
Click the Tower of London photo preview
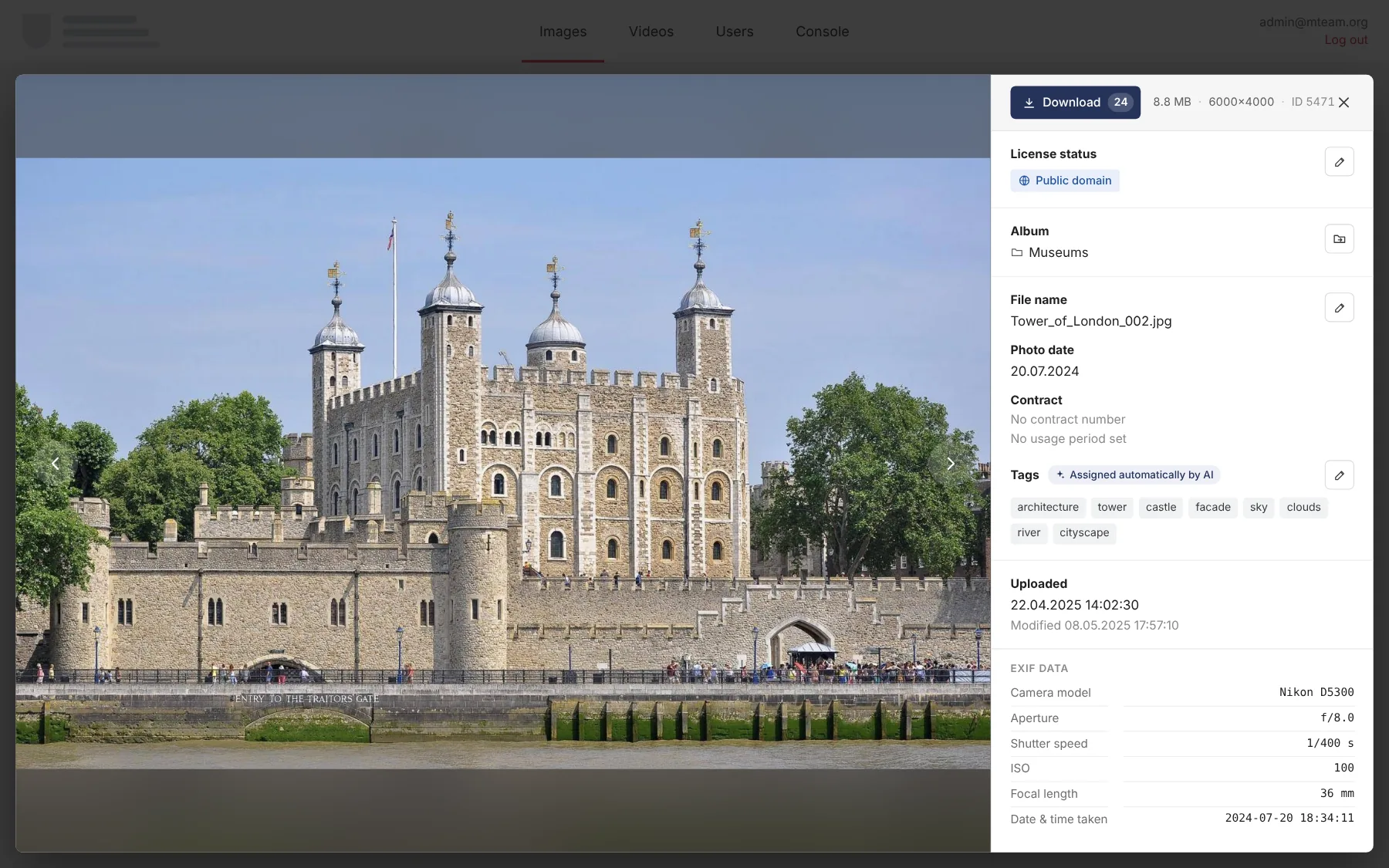pos(503,464)
